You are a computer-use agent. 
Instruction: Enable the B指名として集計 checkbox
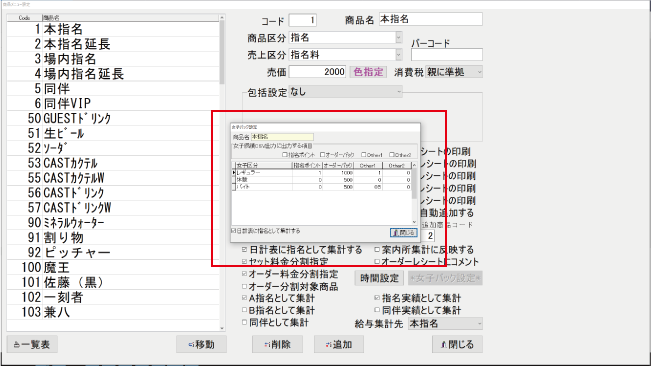245,310
